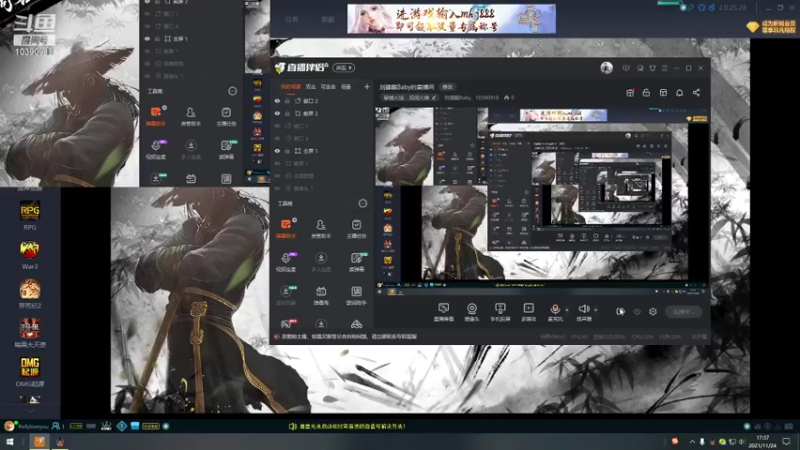This screenshot has height=450, width=800.
Task: Open the 成为新锐会员 membership link
Action: click(x=771, y=27)
